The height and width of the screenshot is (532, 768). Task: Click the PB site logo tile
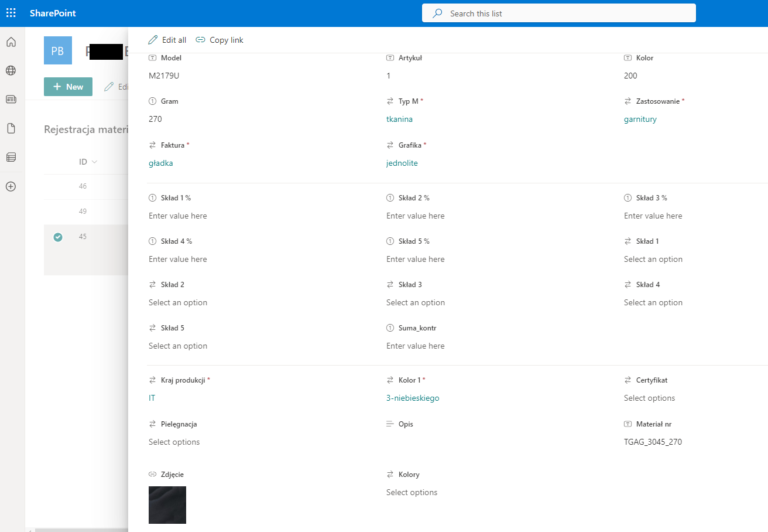(x=58, y=51)
